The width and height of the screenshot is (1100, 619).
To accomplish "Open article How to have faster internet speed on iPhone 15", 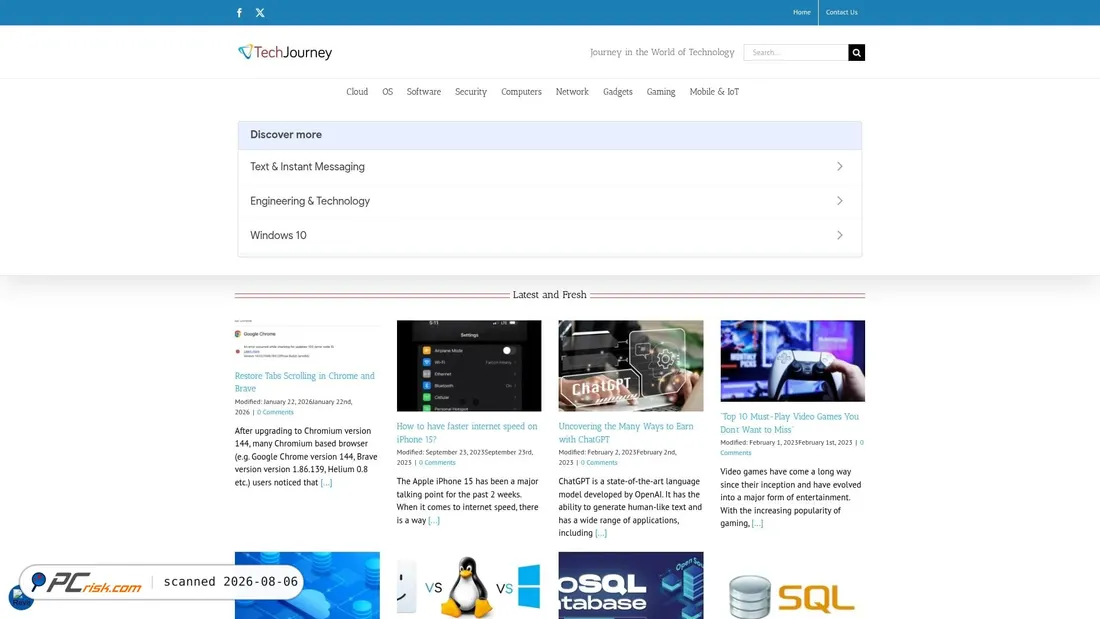I will (x=467, y=432).
